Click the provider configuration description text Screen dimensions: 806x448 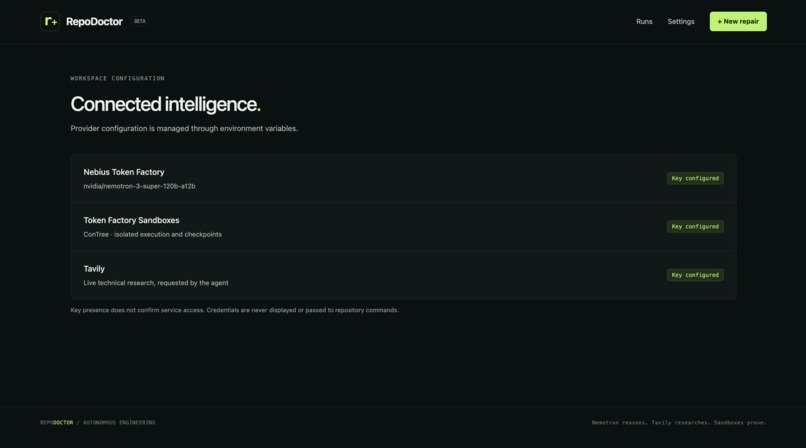coord(184,128)
